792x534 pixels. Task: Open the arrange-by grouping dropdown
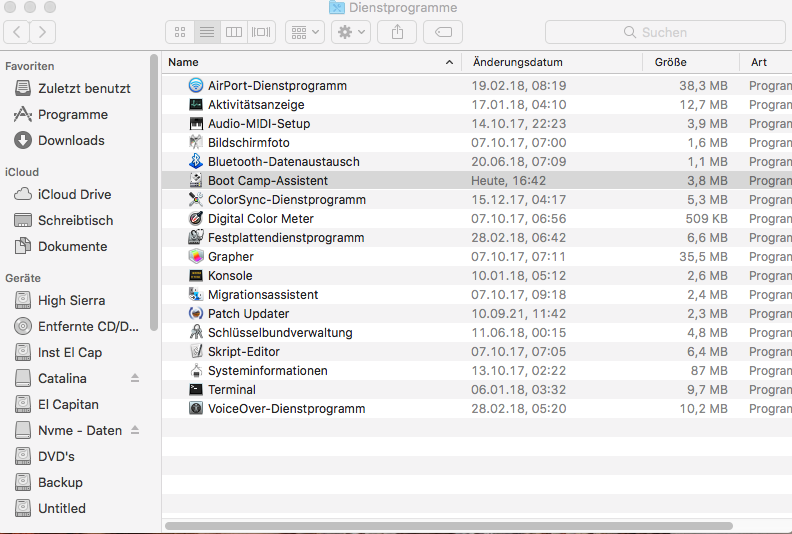(x=304, y=32)
